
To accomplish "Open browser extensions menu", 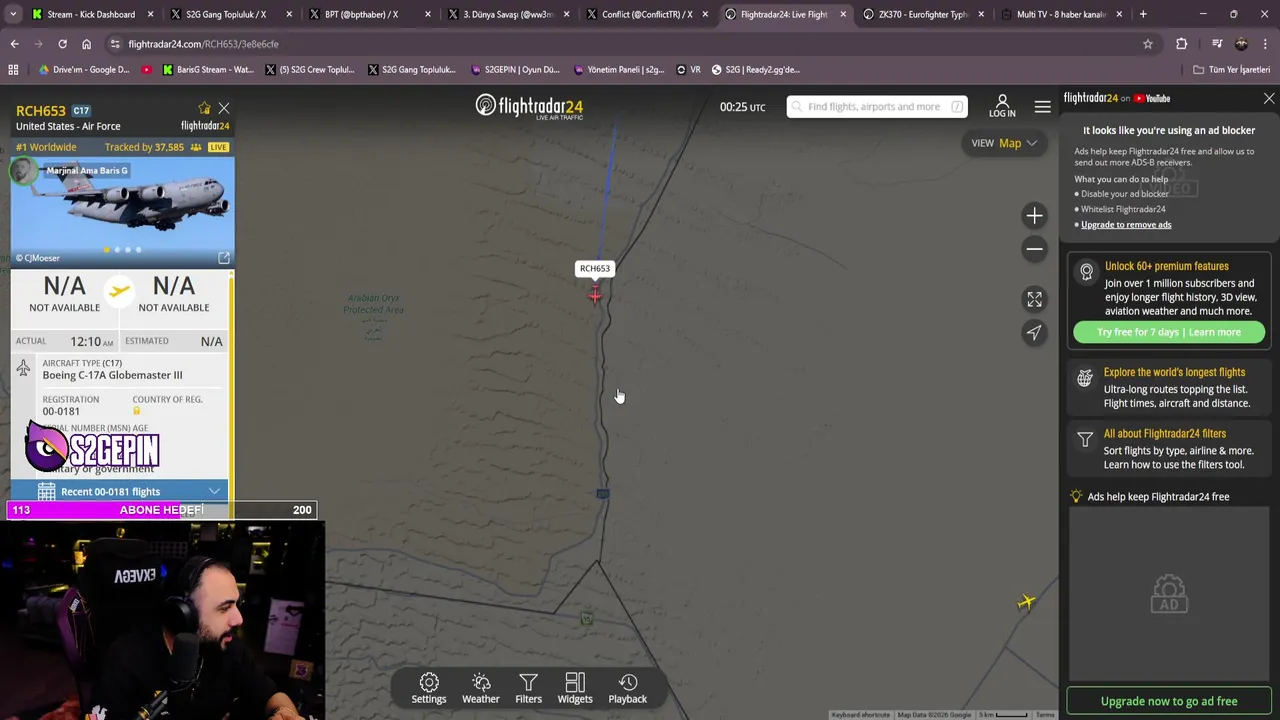I will click(1182, 44).
